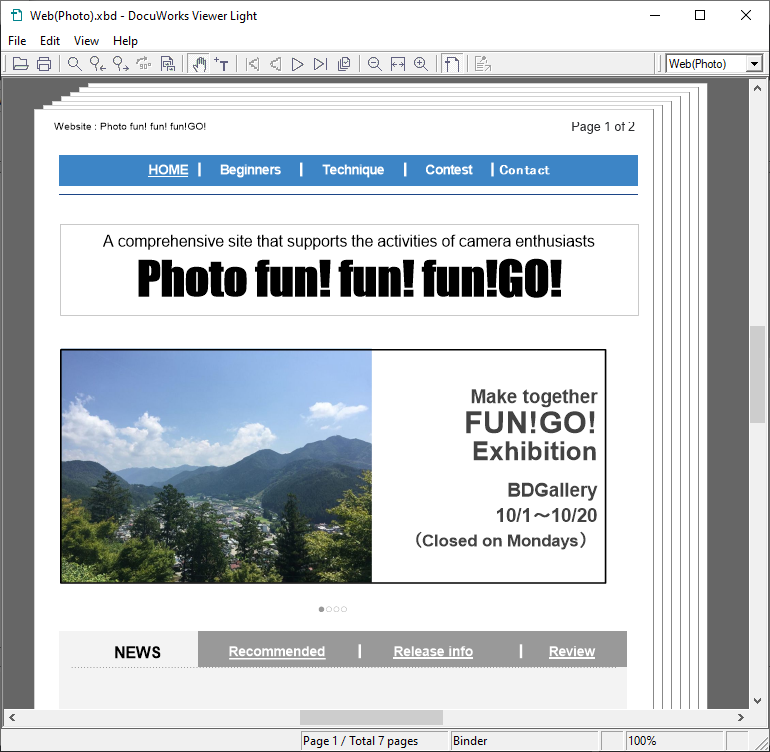
Task: Open the Edit menu
Action: pyautogui.click(x=50, y=41)
